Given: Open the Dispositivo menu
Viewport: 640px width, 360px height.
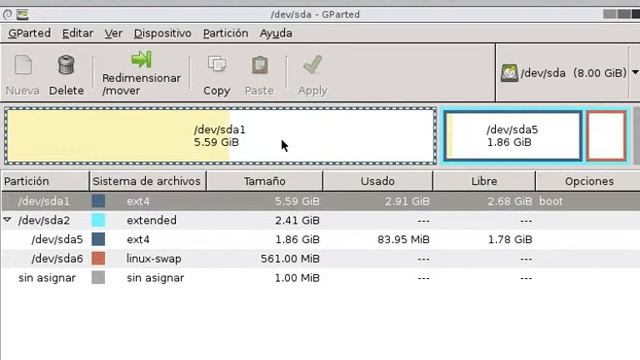Looking at the screenshot, I should click(x=162, y=33).
